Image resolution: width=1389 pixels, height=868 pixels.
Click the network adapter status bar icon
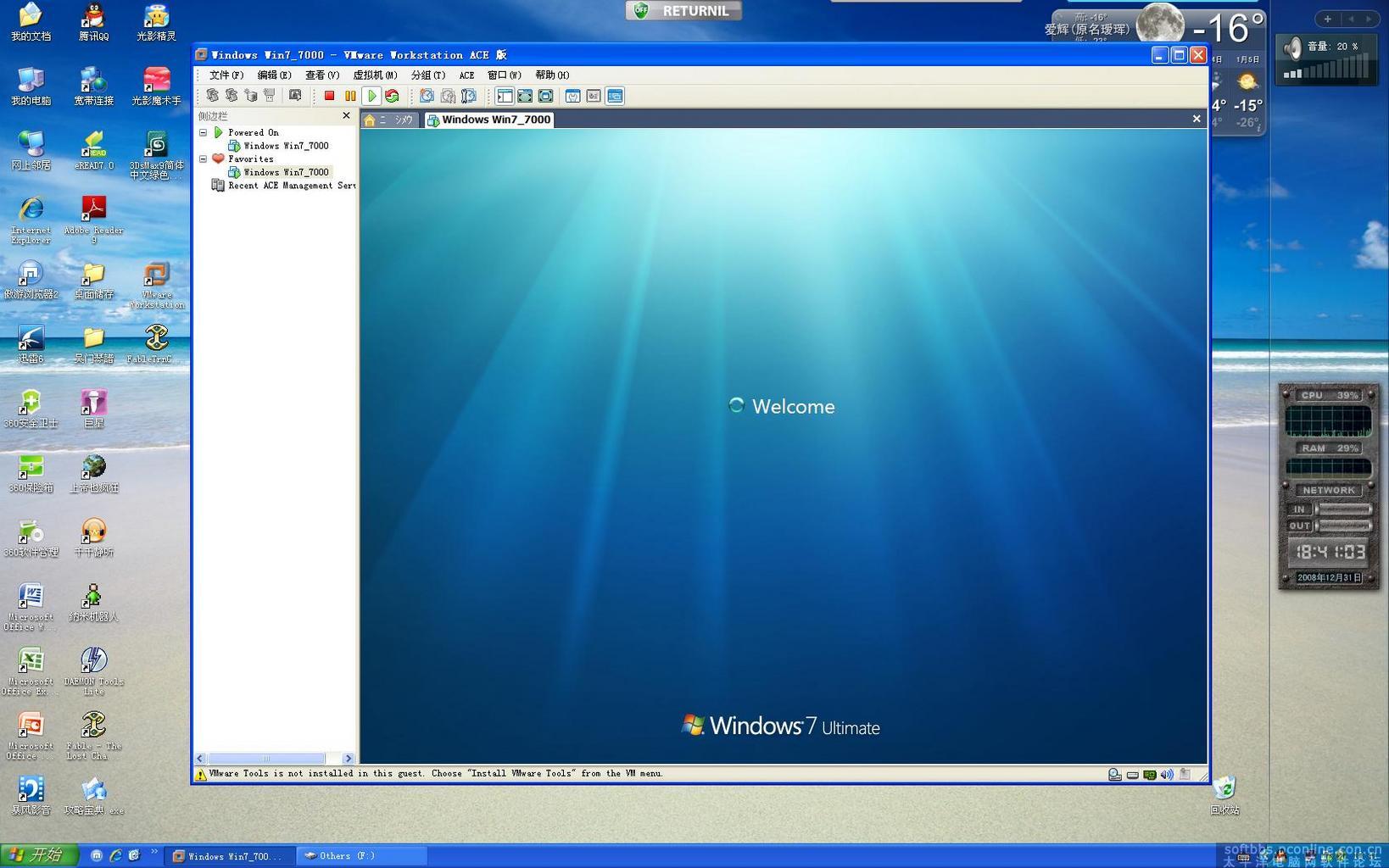[x=1150, y=774]
